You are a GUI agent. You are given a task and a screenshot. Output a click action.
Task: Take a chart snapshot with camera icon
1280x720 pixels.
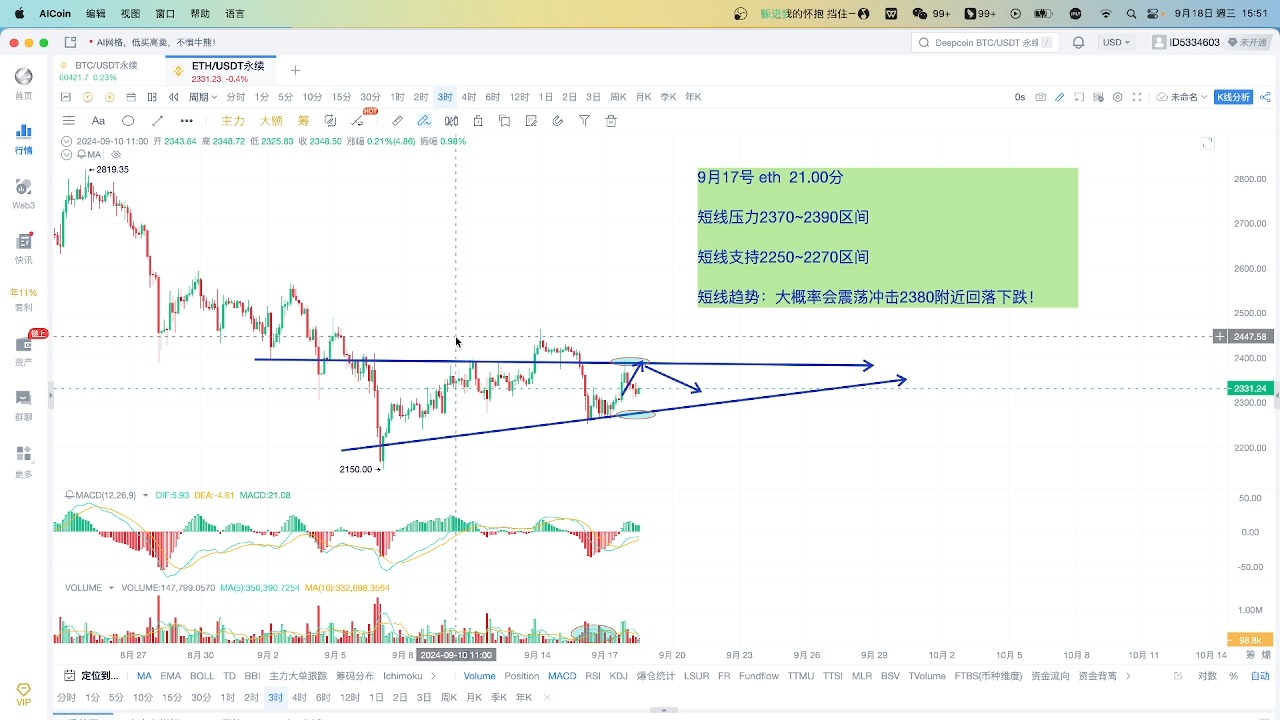1041,97
